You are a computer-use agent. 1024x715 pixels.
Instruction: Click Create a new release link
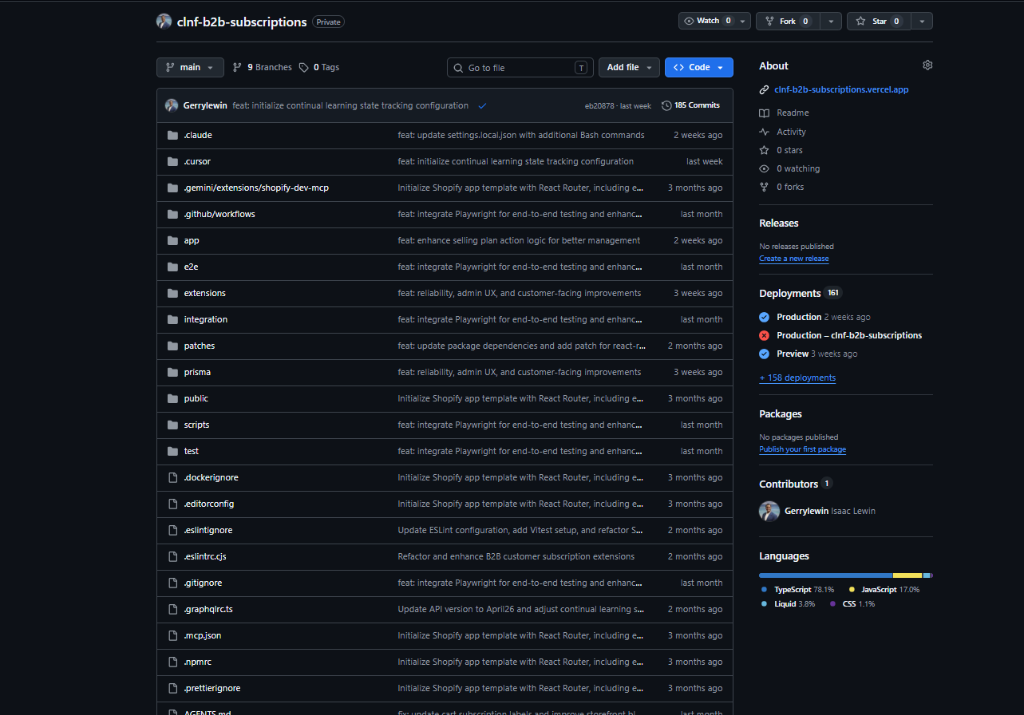[793, 259]
